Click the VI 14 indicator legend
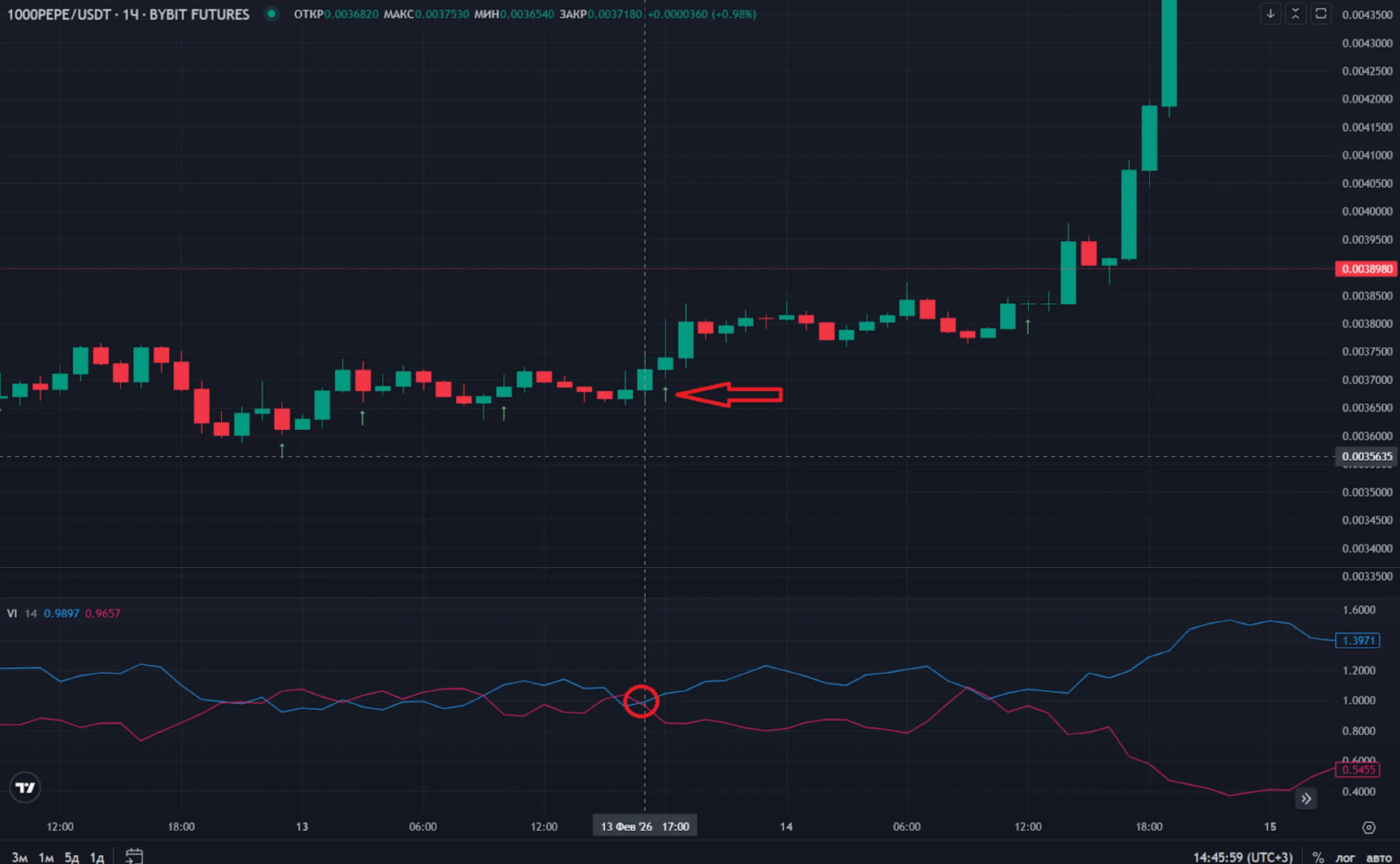1400x864 pixels. click(22, 613)
